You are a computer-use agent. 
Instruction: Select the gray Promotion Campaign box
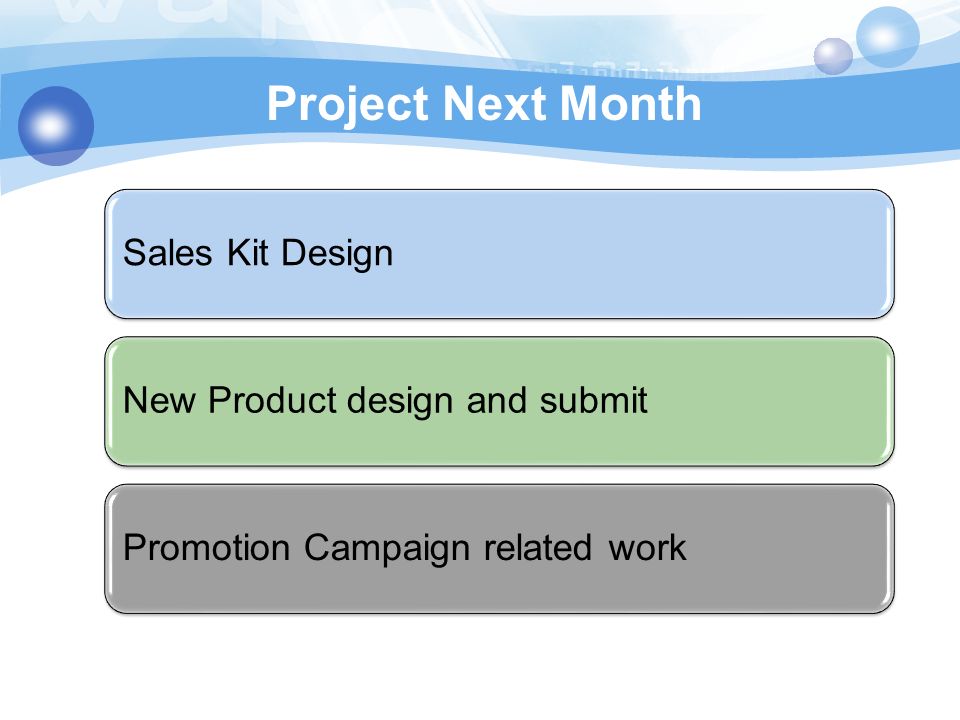pyautogui.click(x=500, y=549)
